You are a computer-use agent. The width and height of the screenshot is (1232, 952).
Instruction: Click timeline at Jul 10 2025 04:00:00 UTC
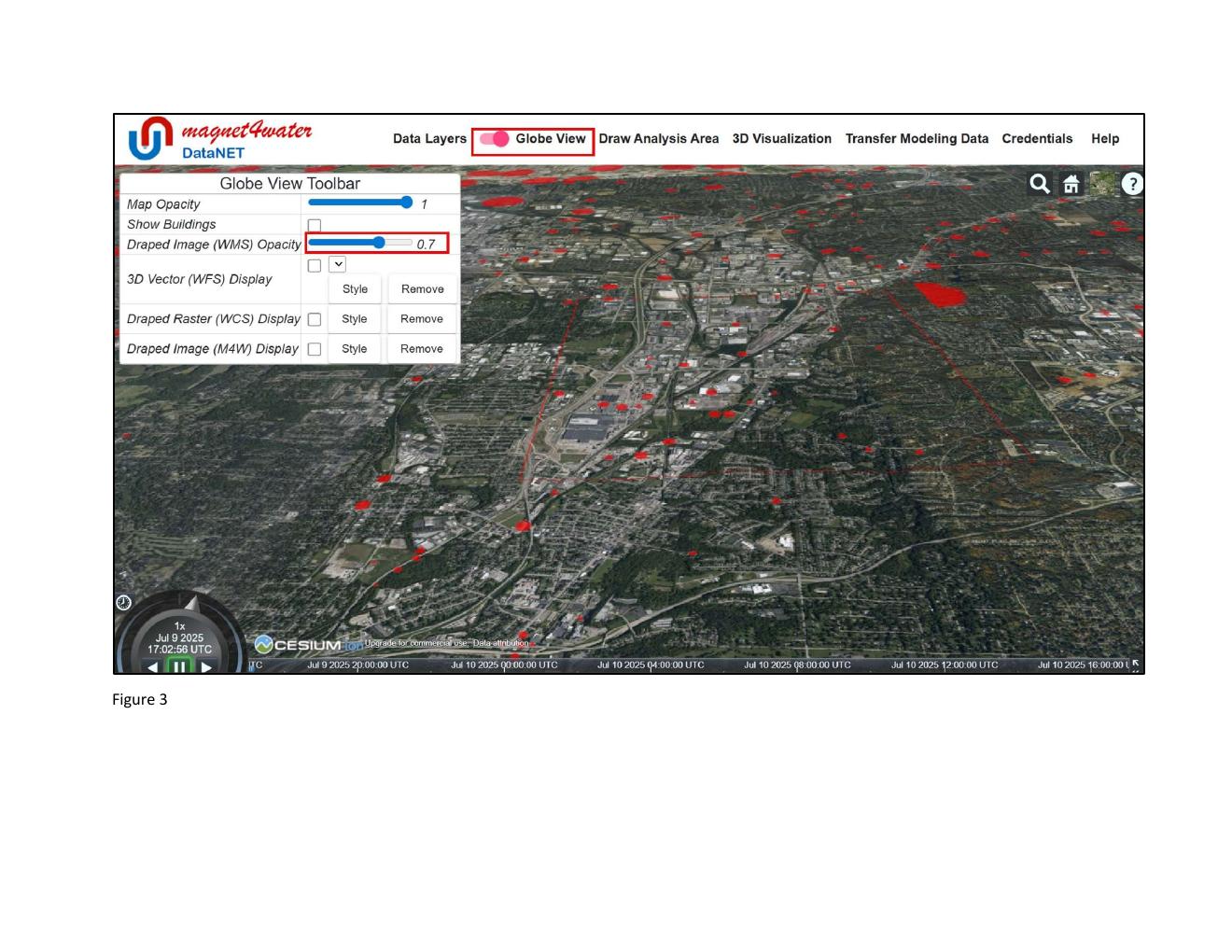pyautogui.click(x=651, y=665)
